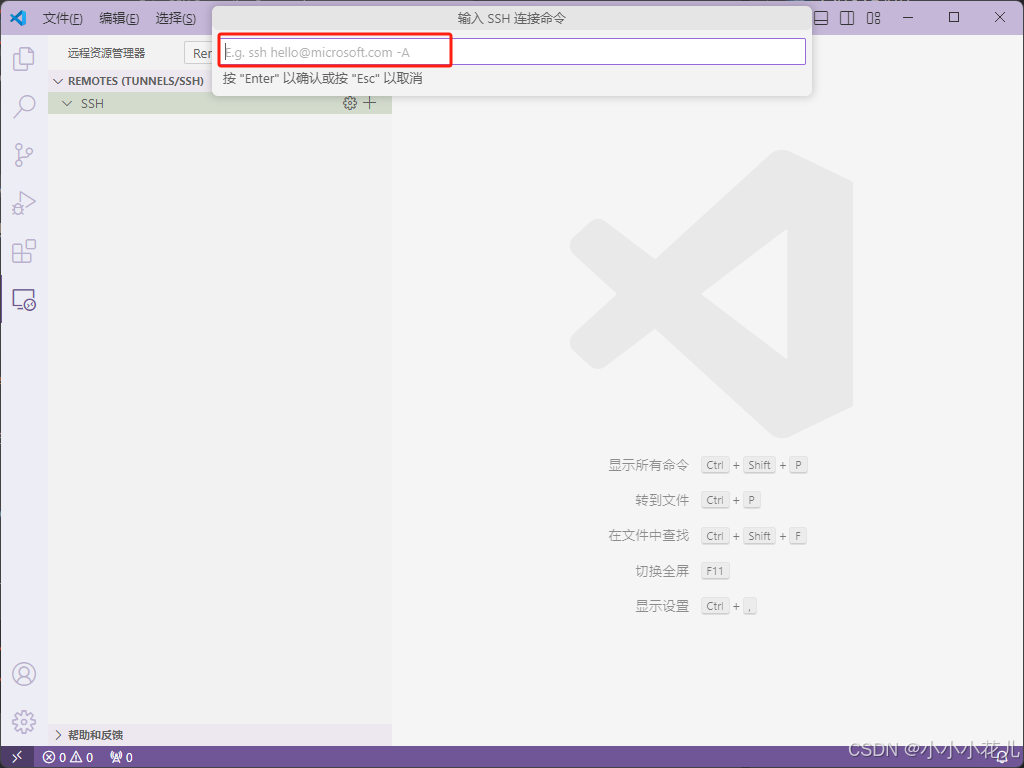
Task: Open the Search view icon
Action: click(24, 106)
